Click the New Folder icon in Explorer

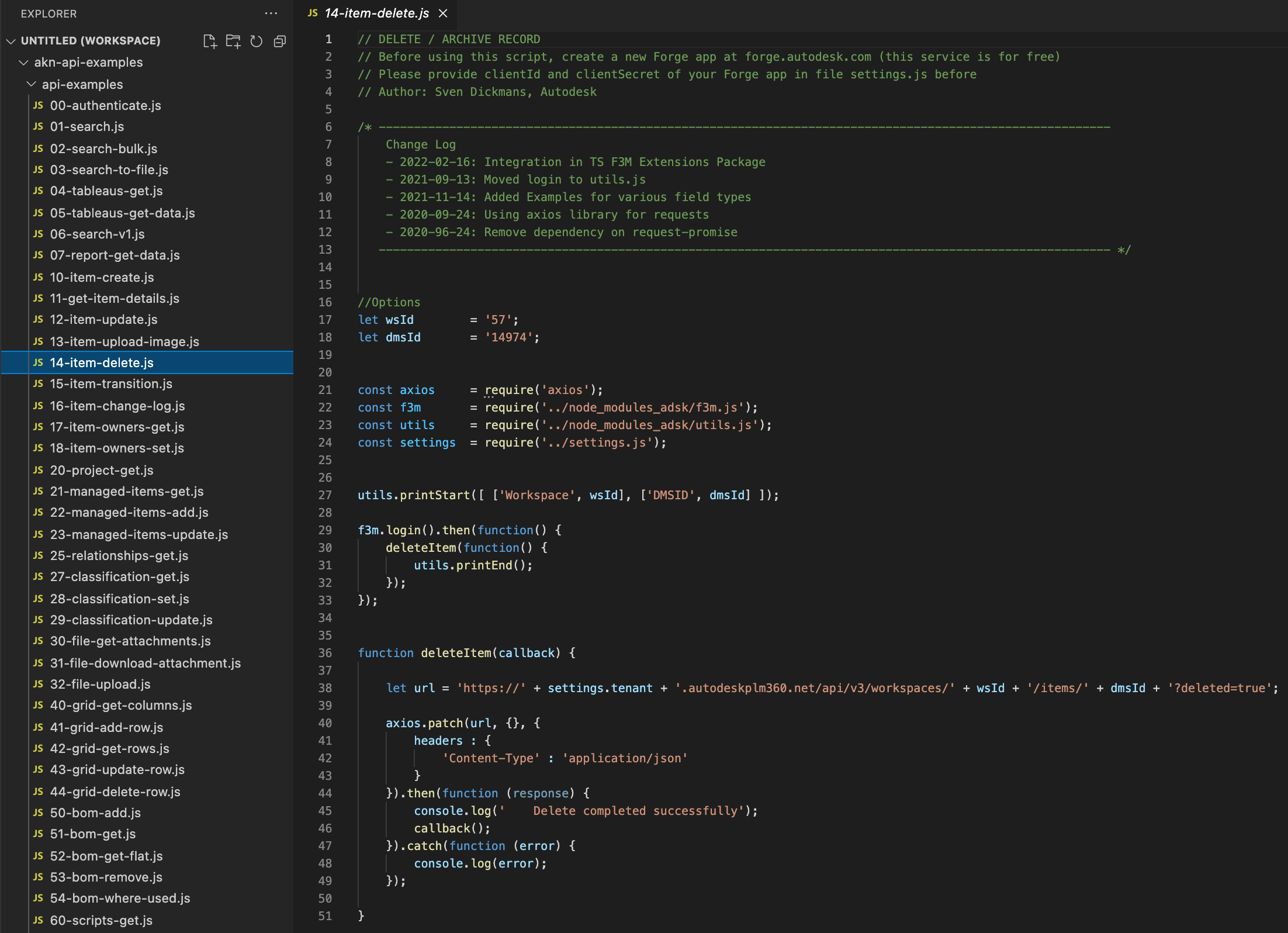(x=233, y=41)
